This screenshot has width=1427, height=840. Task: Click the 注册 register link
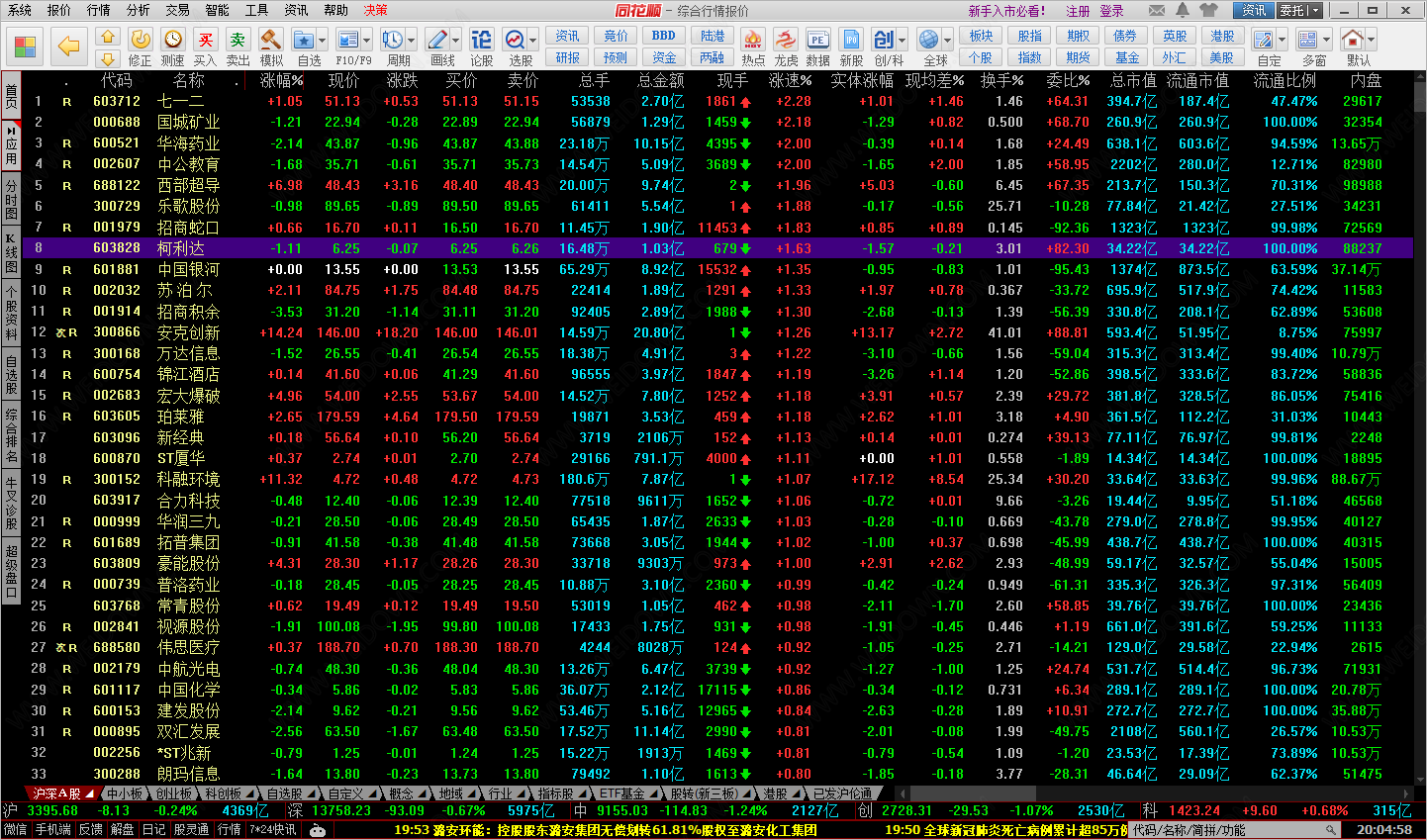tap(1078, 11)
